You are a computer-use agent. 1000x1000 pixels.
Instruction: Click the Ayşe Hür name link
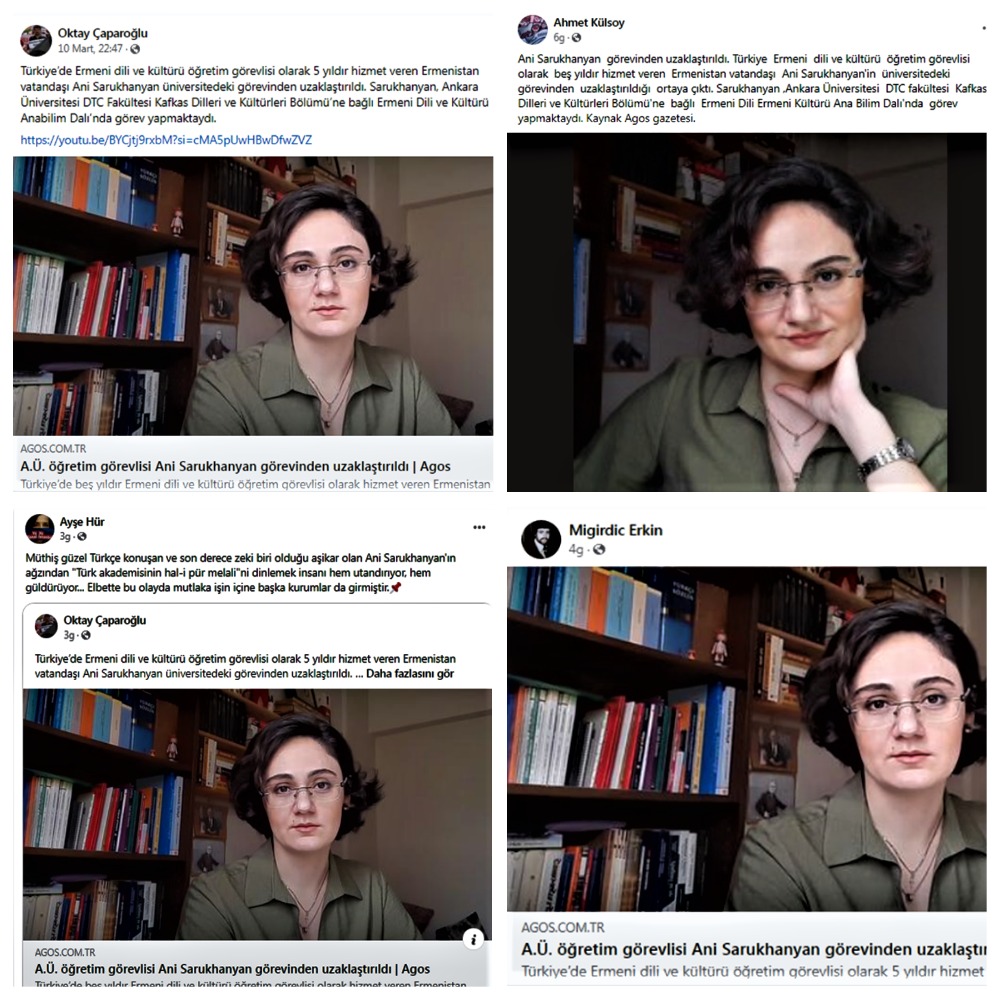82,522
